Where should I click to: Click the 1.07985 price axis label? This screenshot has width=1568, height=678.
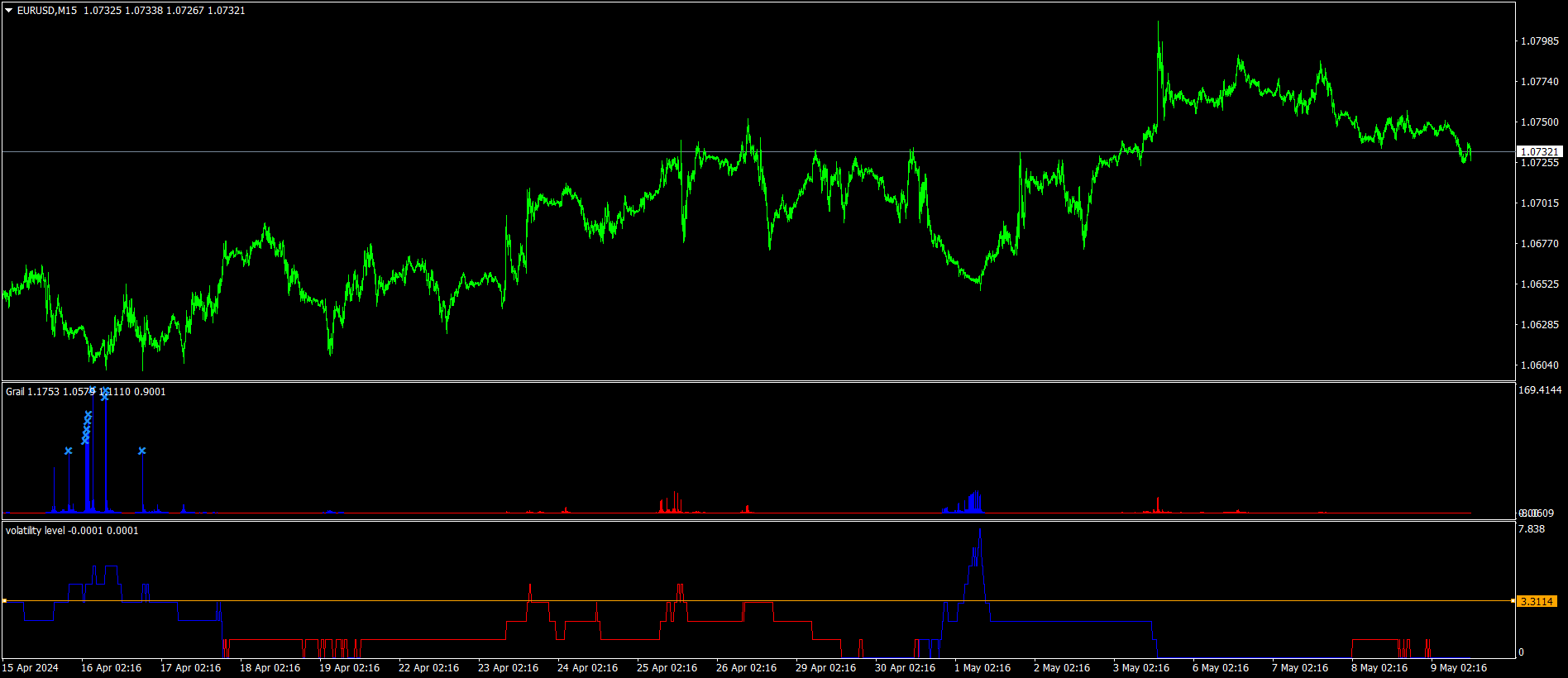pyautogui.click(x=1540, y=41)
